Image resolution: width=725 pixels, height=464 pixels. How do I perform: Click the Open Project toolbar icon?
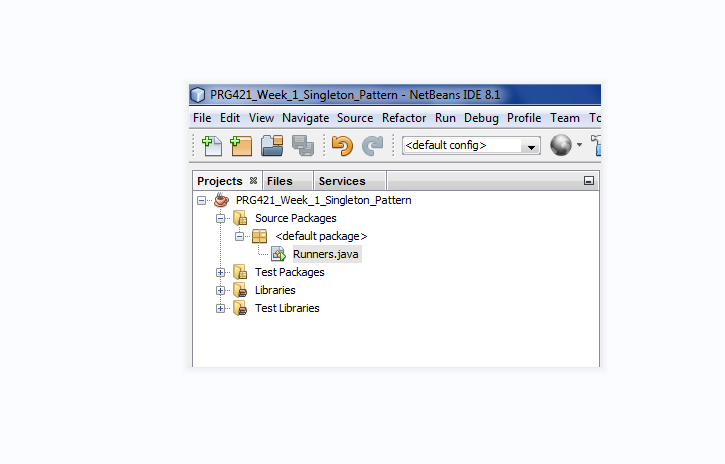click(272, 146)
